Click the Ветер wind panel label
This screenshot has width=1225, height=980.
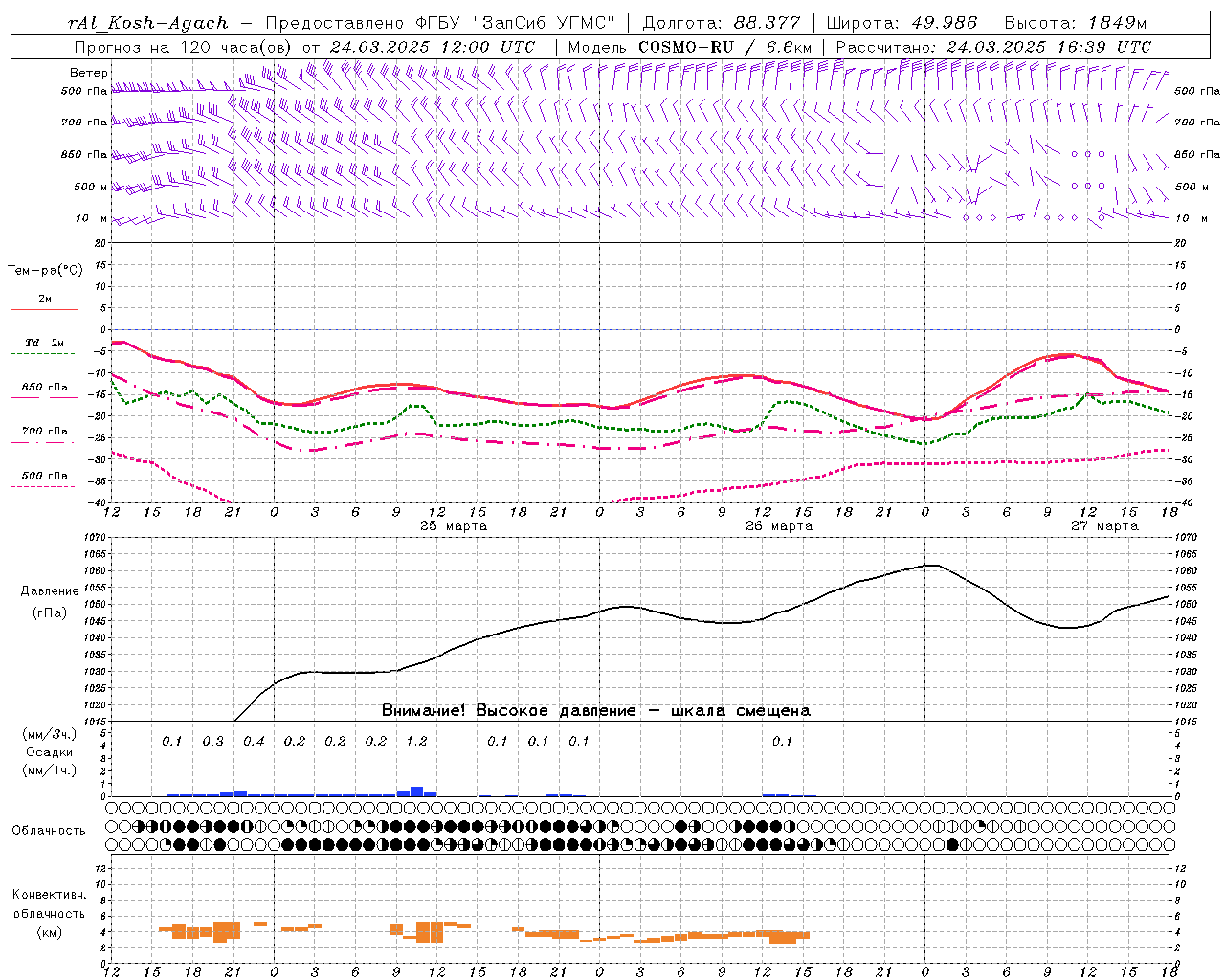(x=89, y=73)
